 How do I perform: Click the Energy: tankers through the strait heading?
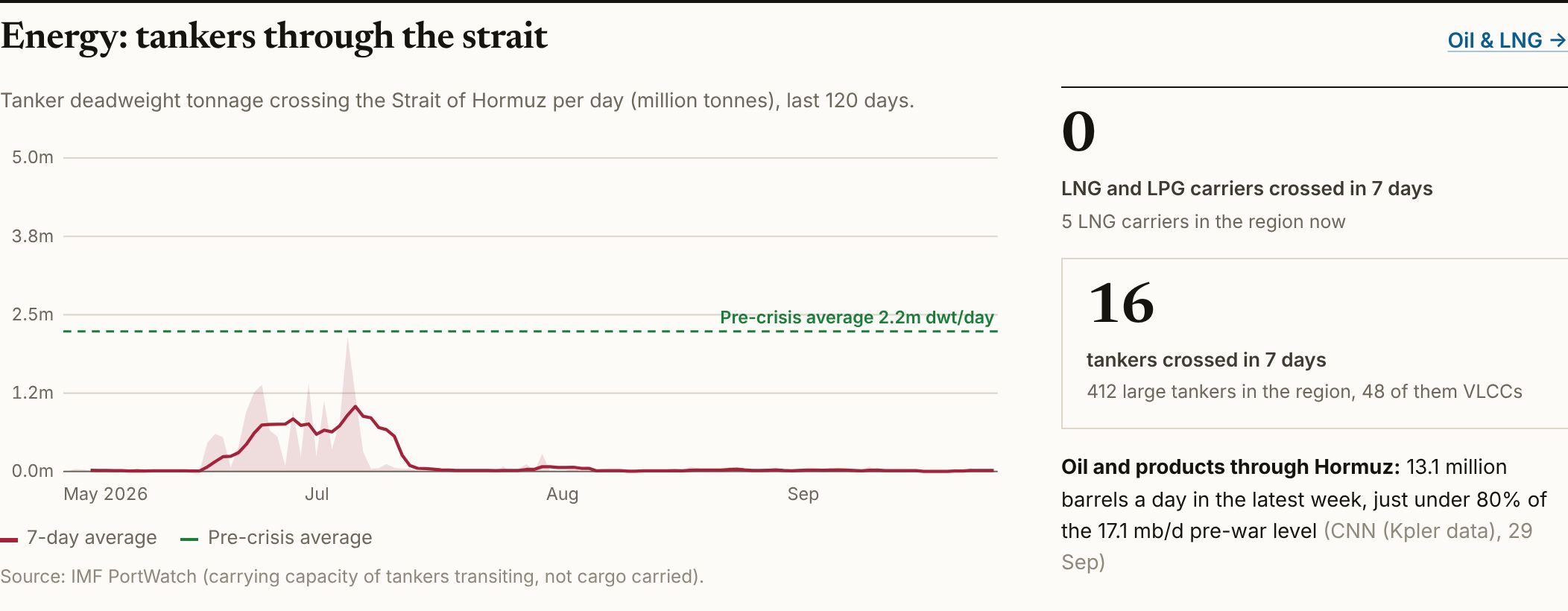[x=274, y=36]
